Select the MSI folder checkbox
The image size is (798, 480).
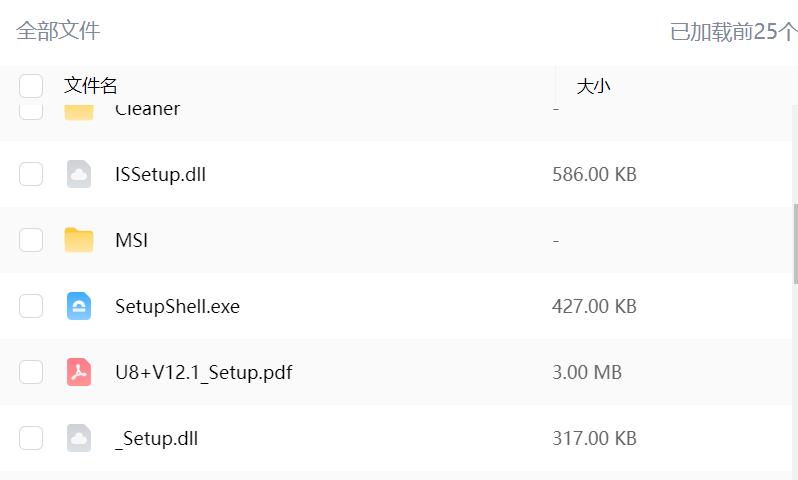pos(31,240)
